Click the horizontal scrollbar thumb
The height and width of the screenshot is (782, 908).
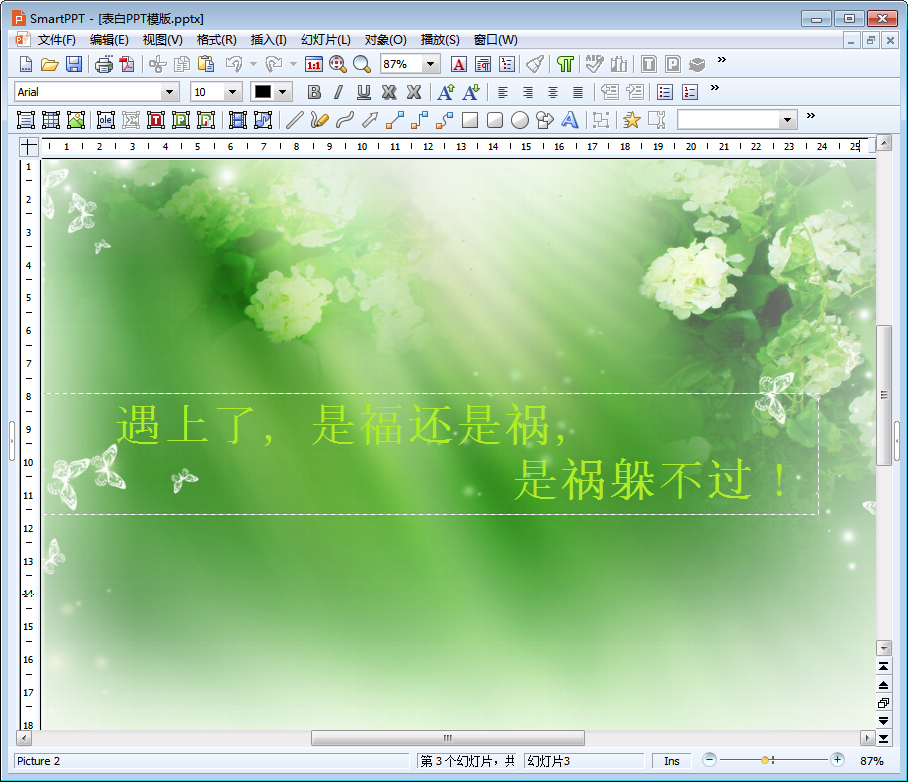448,738
